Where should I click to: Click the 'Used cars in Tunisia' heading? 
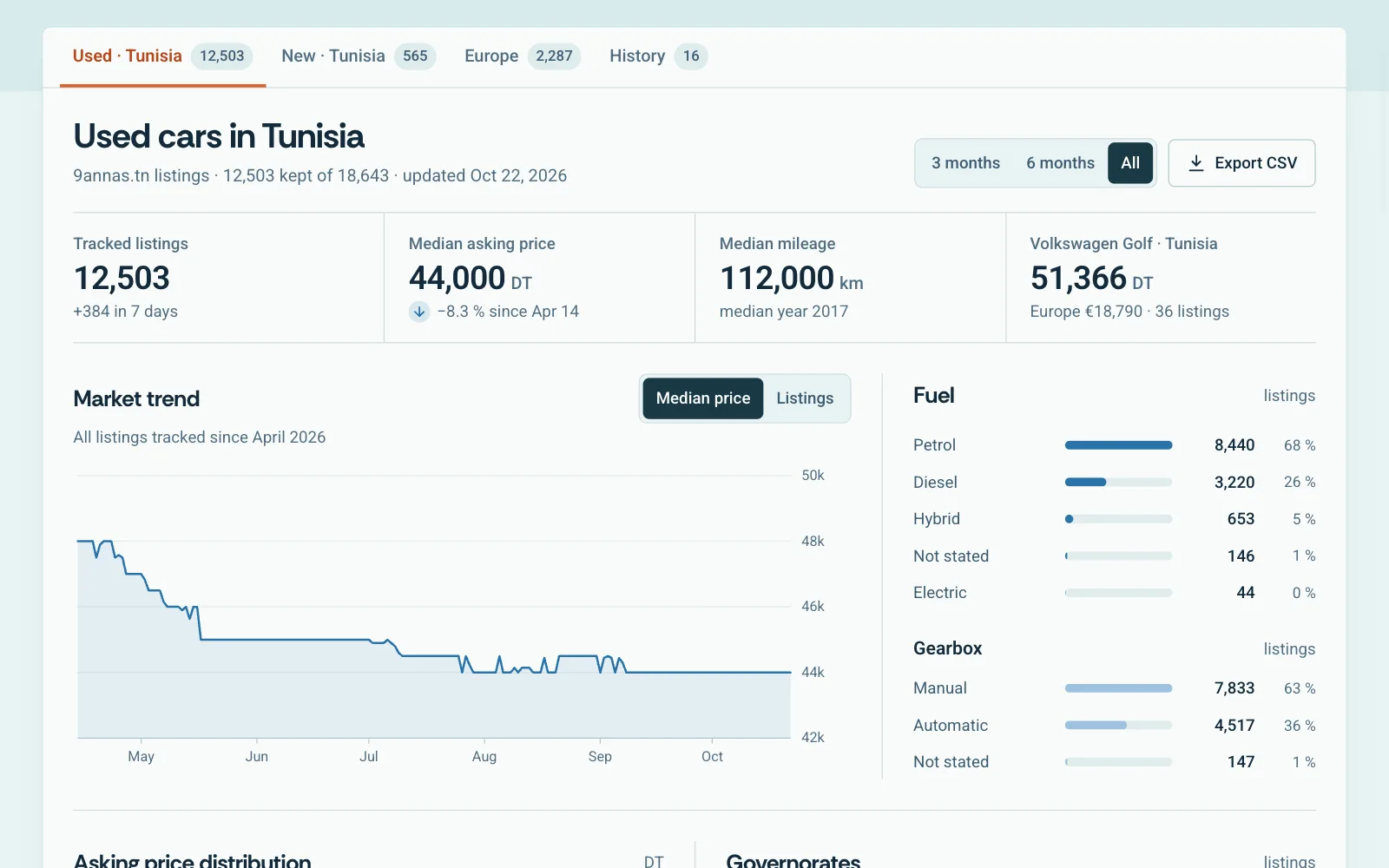[219, 136]
